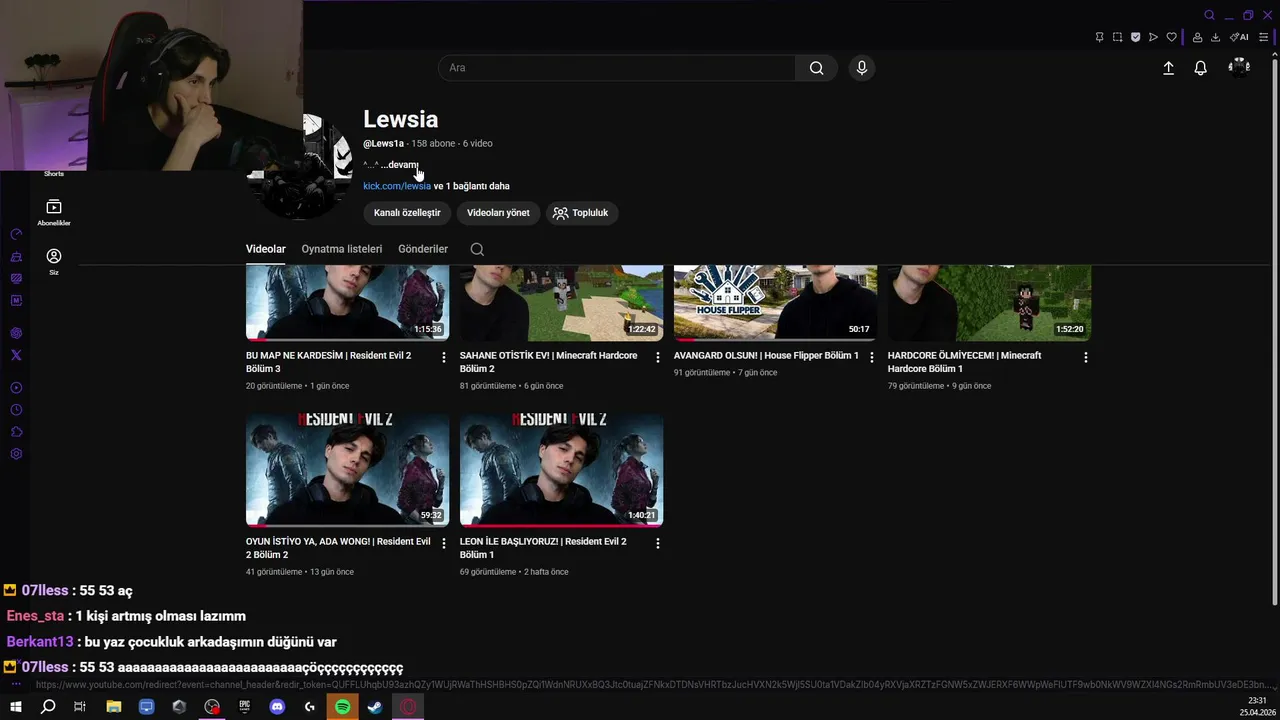Image resolution: width=1280 pixels, height=720 pixels.
Task: Open Steam from taskbar
Action: tap(374, 707)
